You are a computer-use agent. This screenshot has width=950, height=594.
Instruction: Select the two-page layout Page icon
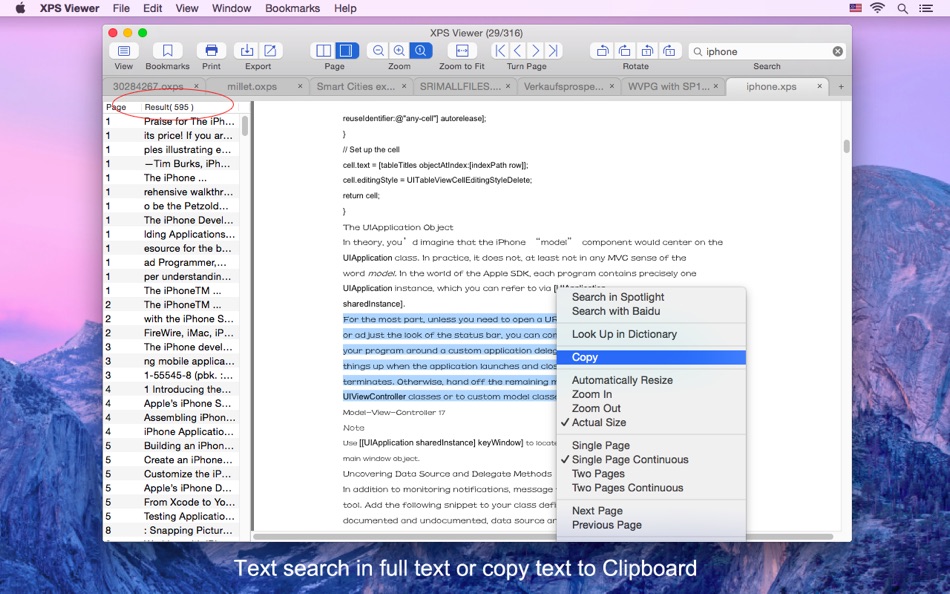(x=324, y=51)
